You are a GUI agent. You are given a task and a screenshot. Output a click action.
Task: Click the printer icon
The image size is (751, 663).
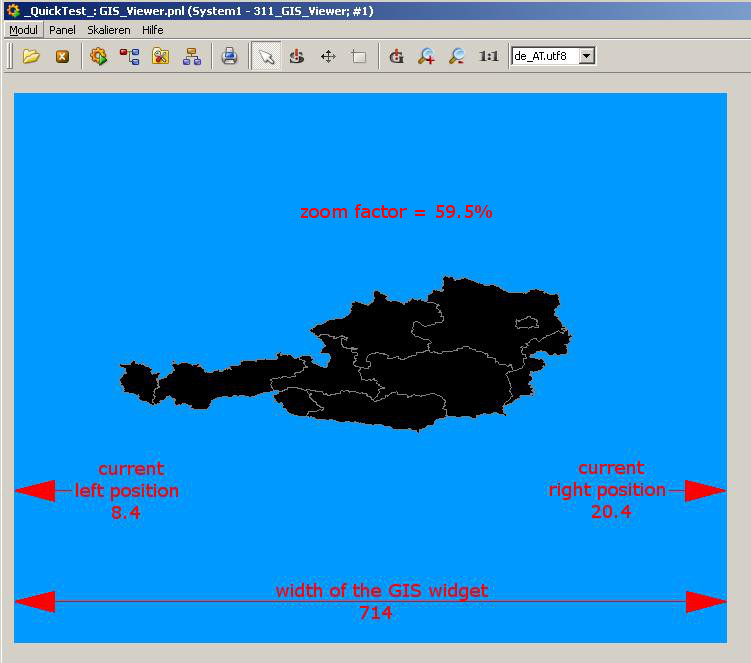(229, 57)
